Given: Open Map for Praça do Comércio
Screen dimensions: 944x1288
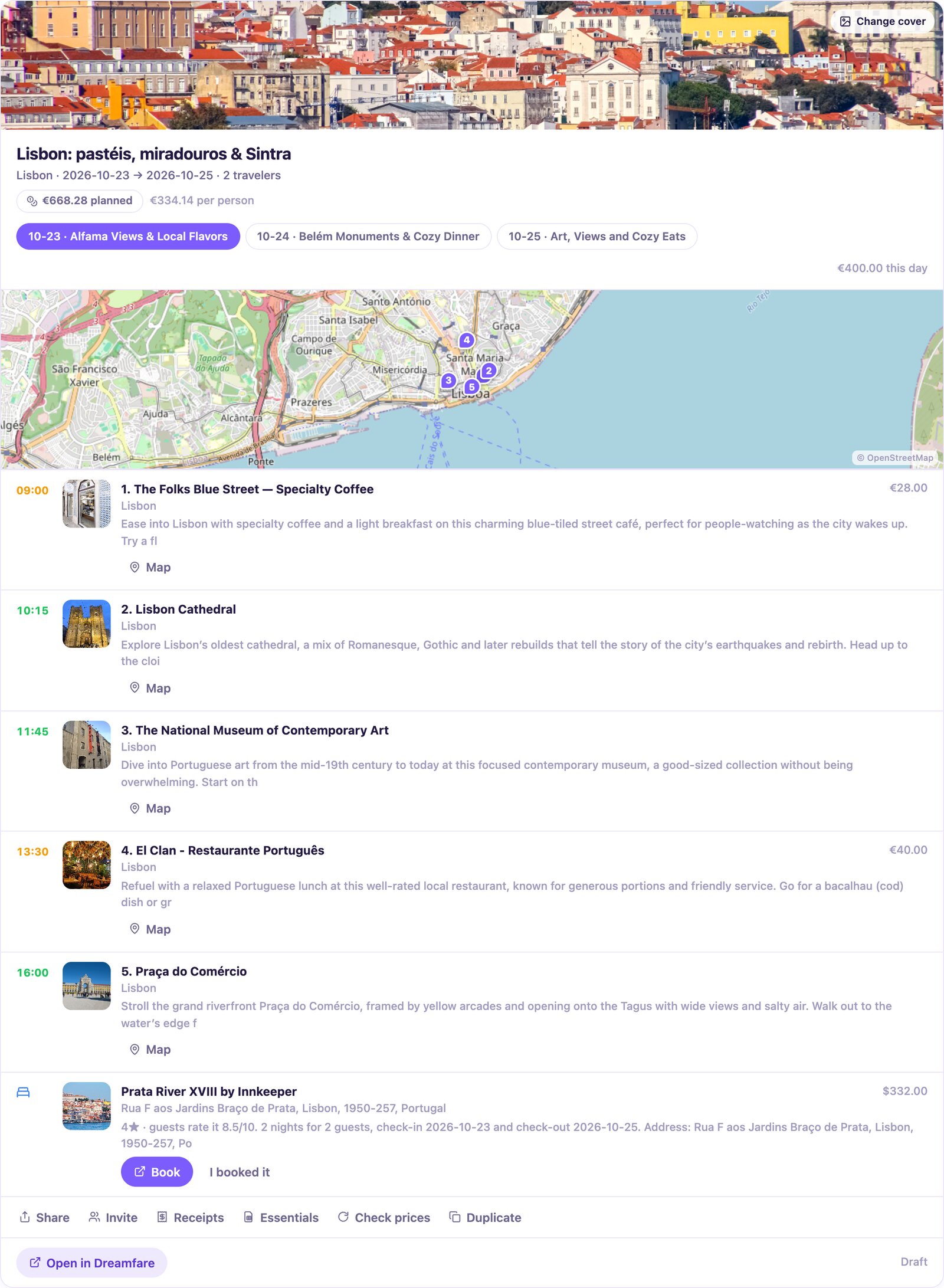Looking at the screenshot, I should 150,1050.
